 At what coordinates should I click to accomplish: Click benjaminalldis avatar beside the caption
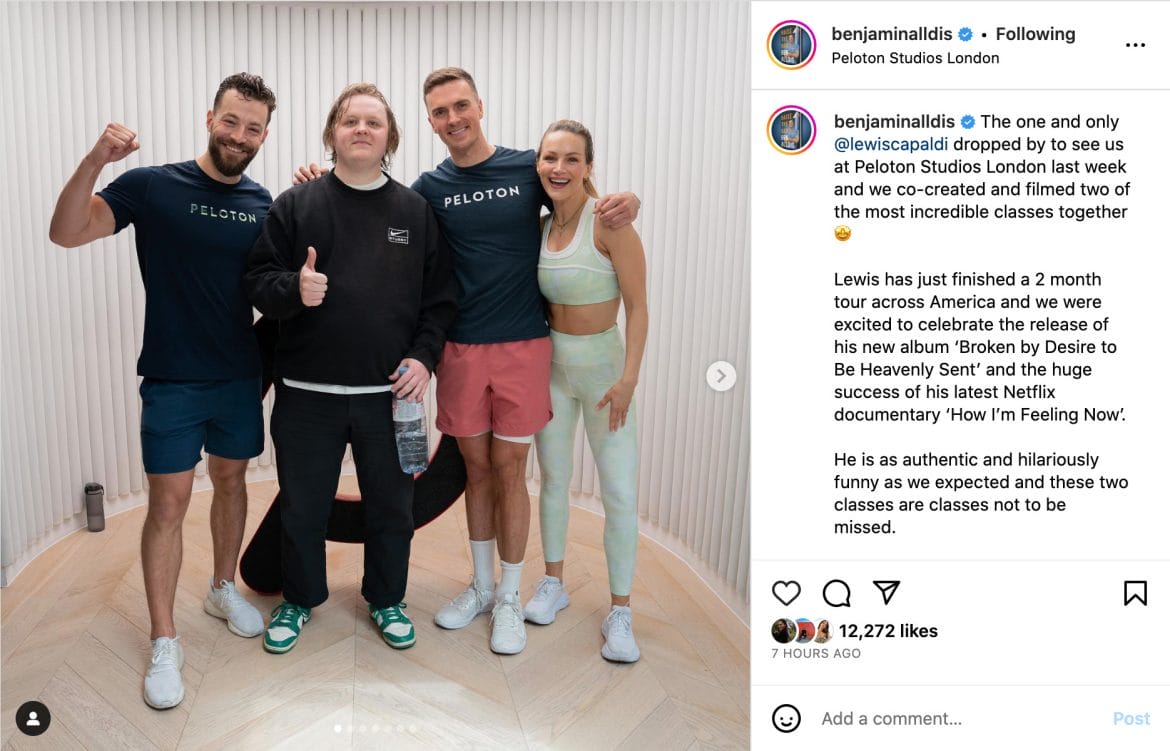[791, 130]
